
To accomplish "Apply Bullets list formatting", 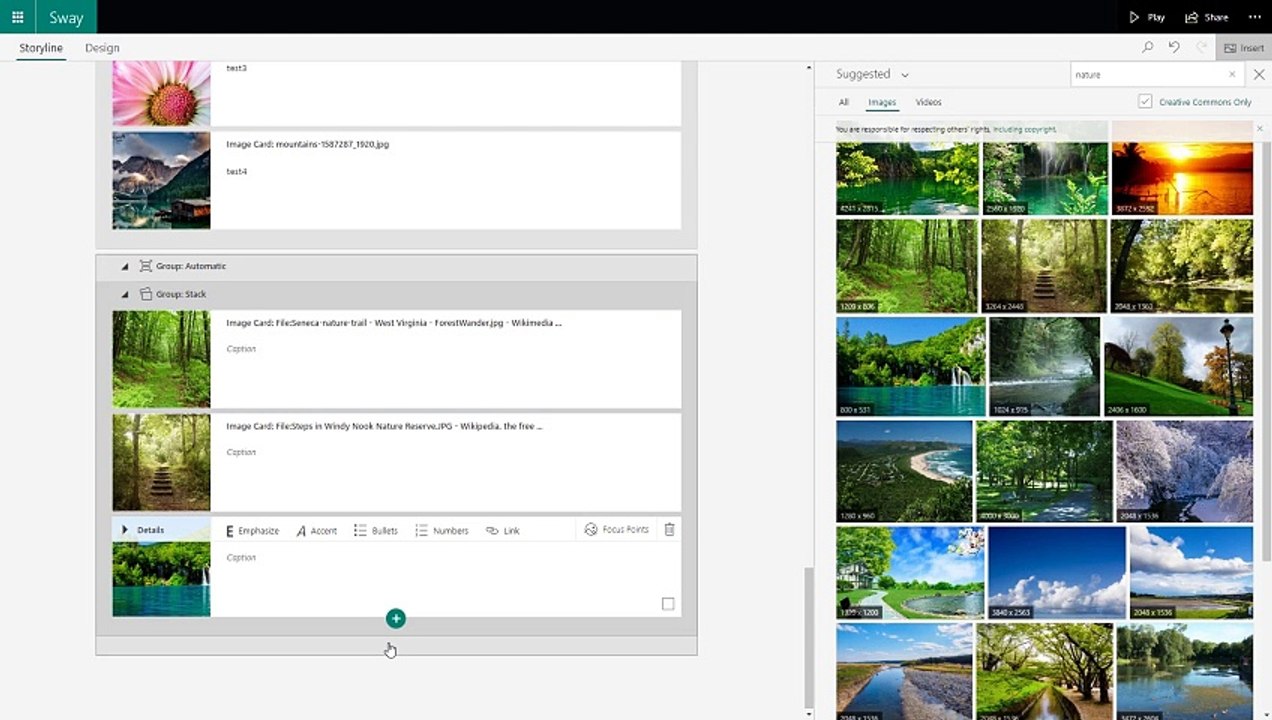I will pos(376,530).
